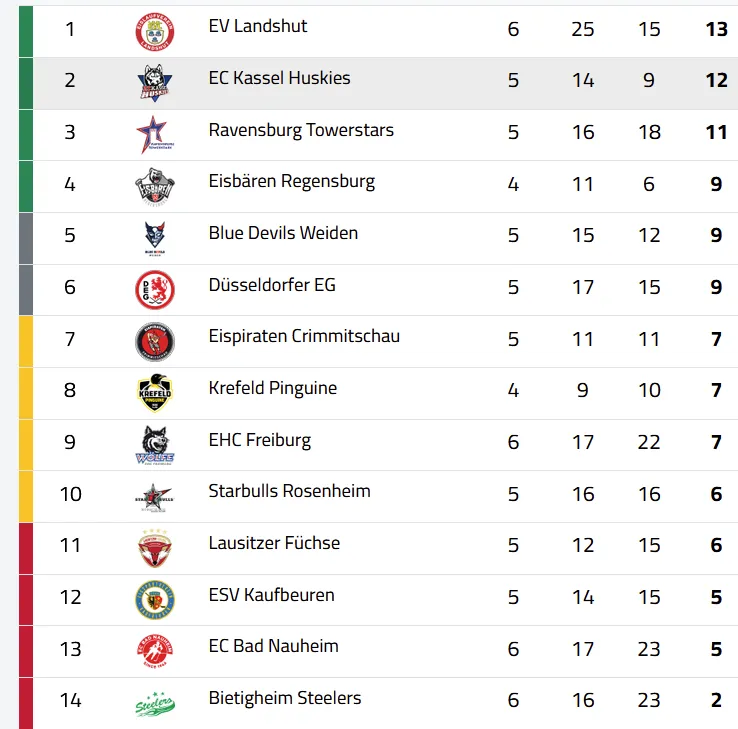The image size is (738, 729).
Task: Click the Eispiraten Crimmitschau round logo
Action: click(155, 341)
